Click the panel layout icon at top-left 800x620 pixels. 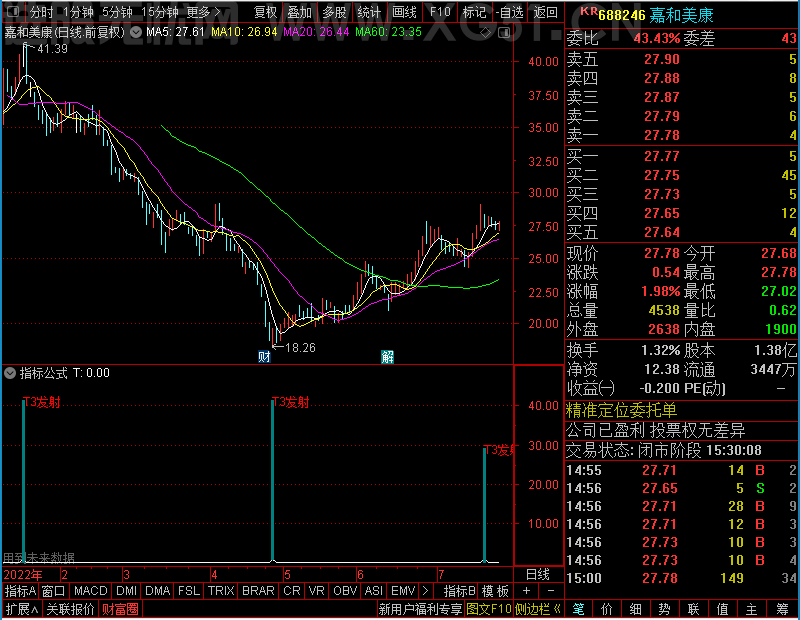pos(13,11)
